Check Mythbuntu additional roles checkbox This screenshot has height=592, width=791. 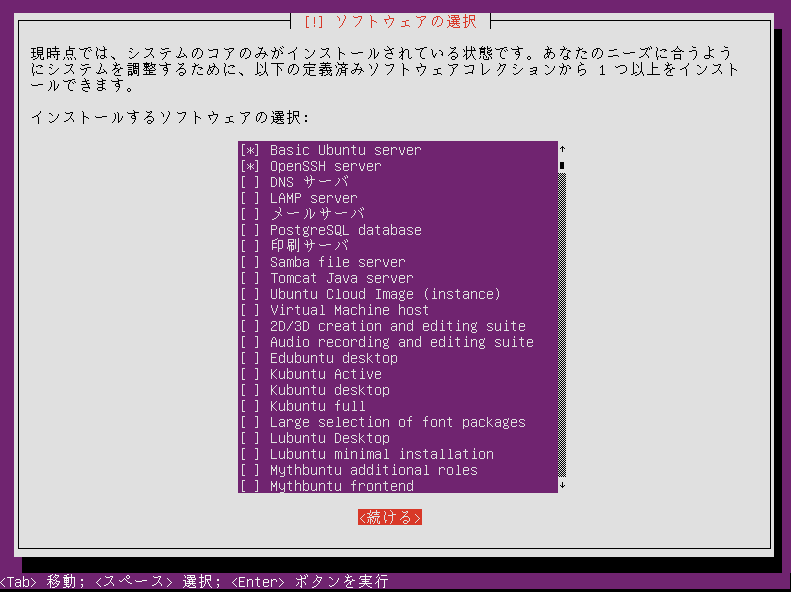[x=250, y=470]
